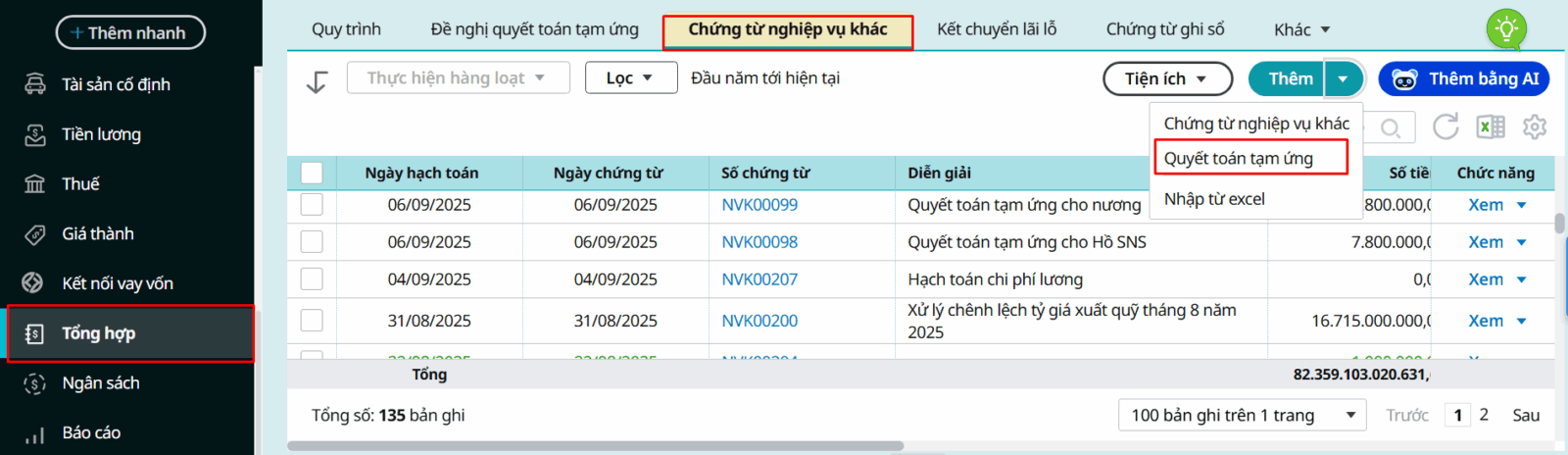
Task: Open the Lọc filter dropdown
Action: pyautogui.click(x=630, y=77)
